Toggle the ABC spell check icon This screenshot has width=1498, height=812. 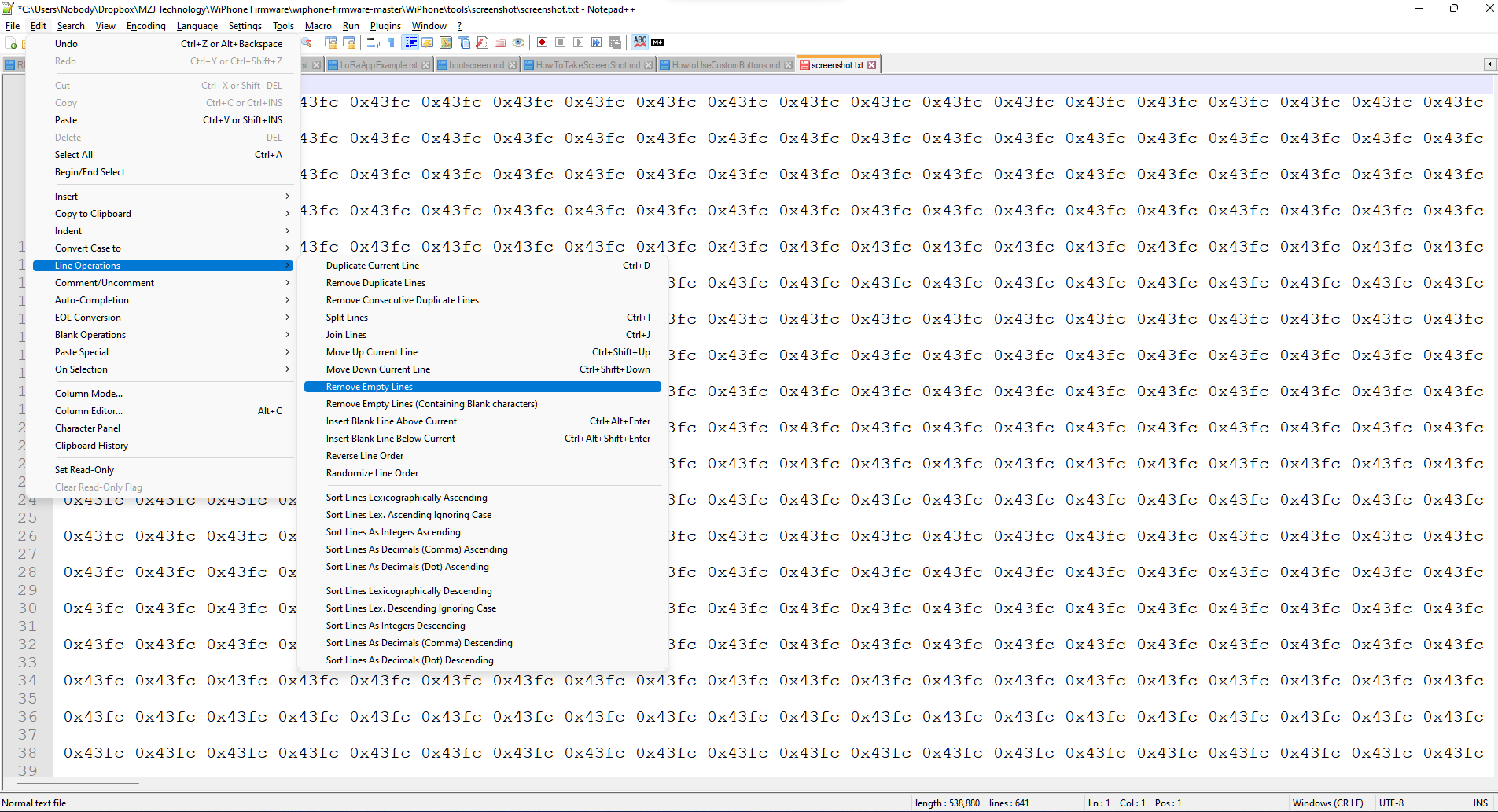pyautogui.click(x=640, y=42)
